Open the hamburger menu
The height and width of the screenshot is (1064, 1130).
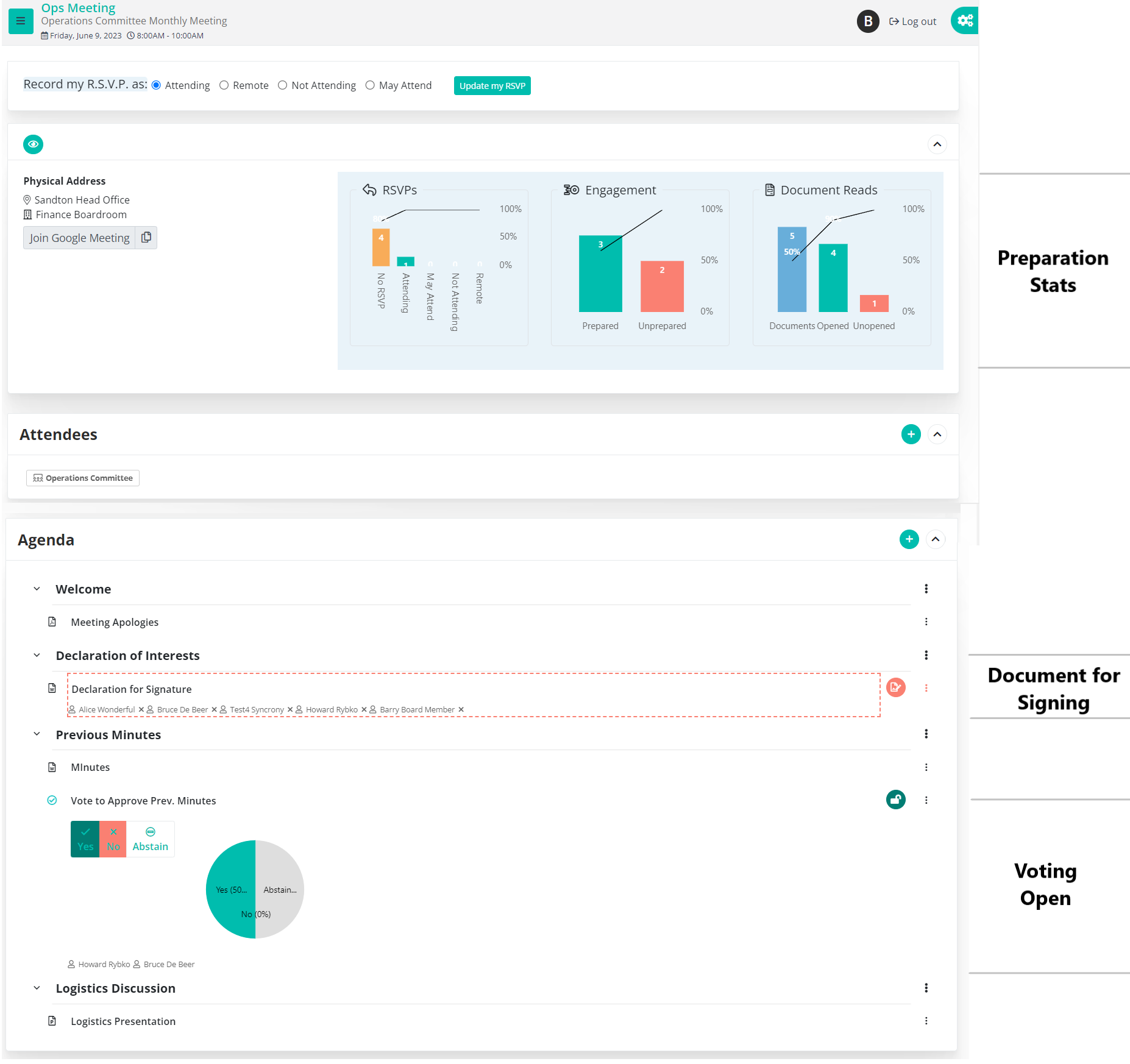tap(21, 21)
